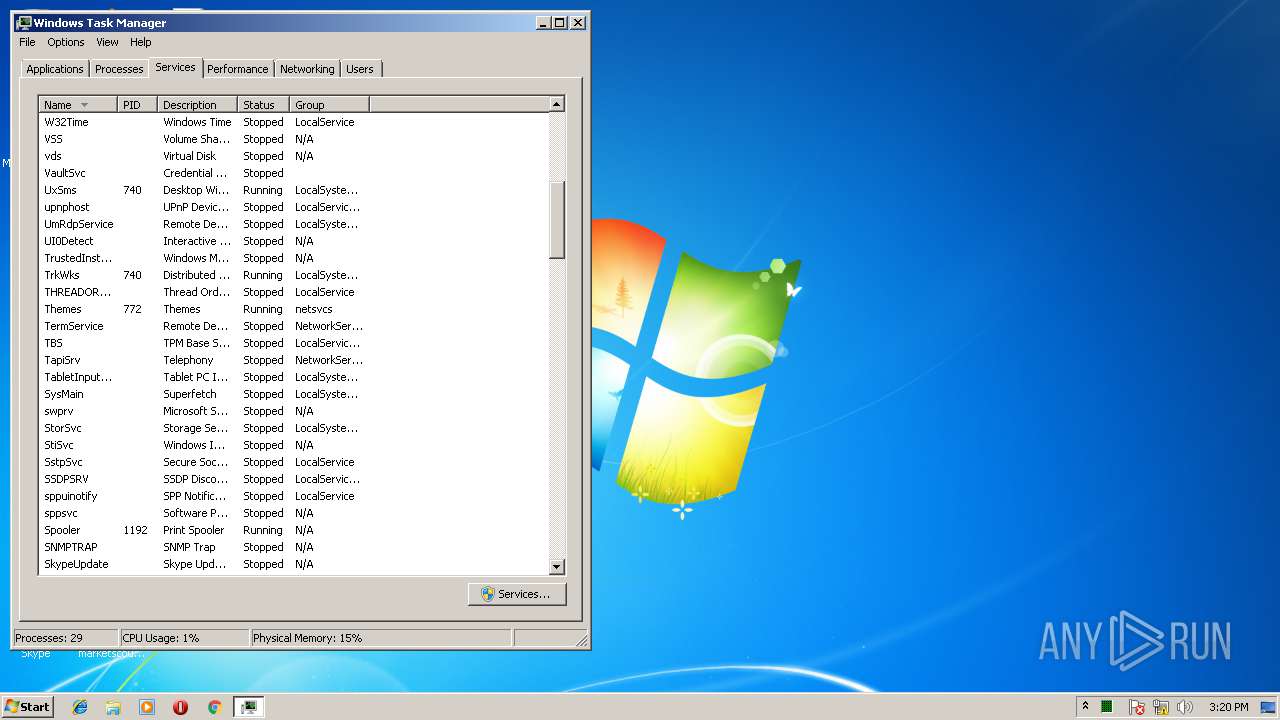Select the VSS service row
Image resolution: width=1280 pixels, height=720 pixels.
click(294, 139)
